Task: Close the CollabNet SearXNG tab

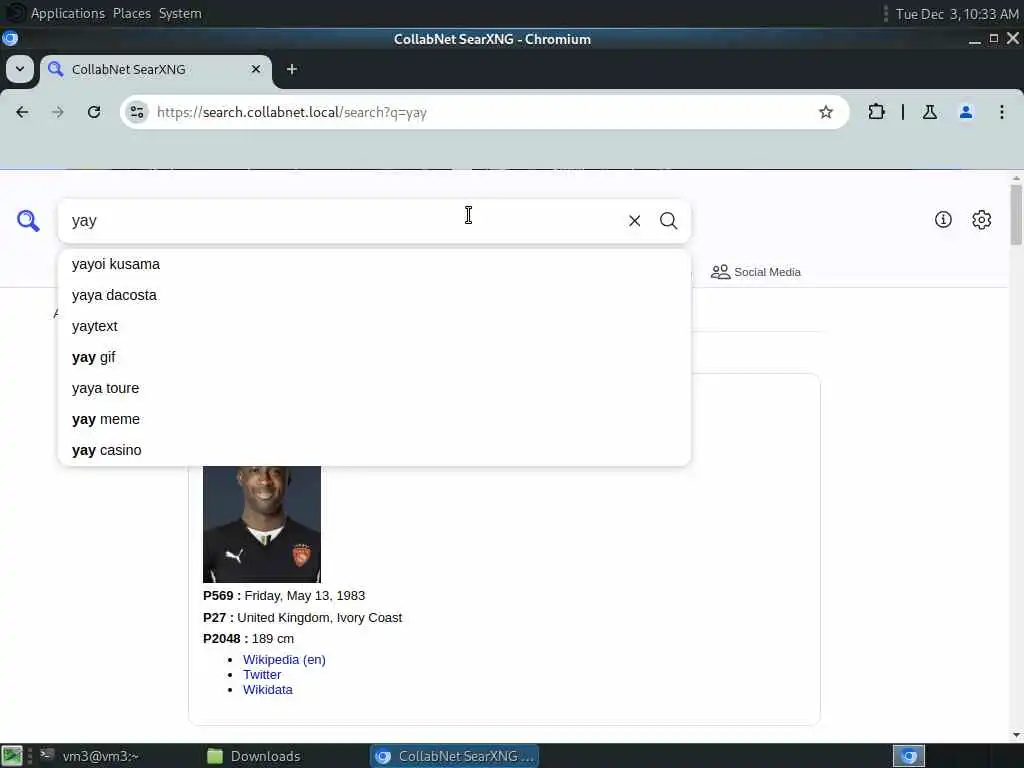Action: [x=256, y=69]
